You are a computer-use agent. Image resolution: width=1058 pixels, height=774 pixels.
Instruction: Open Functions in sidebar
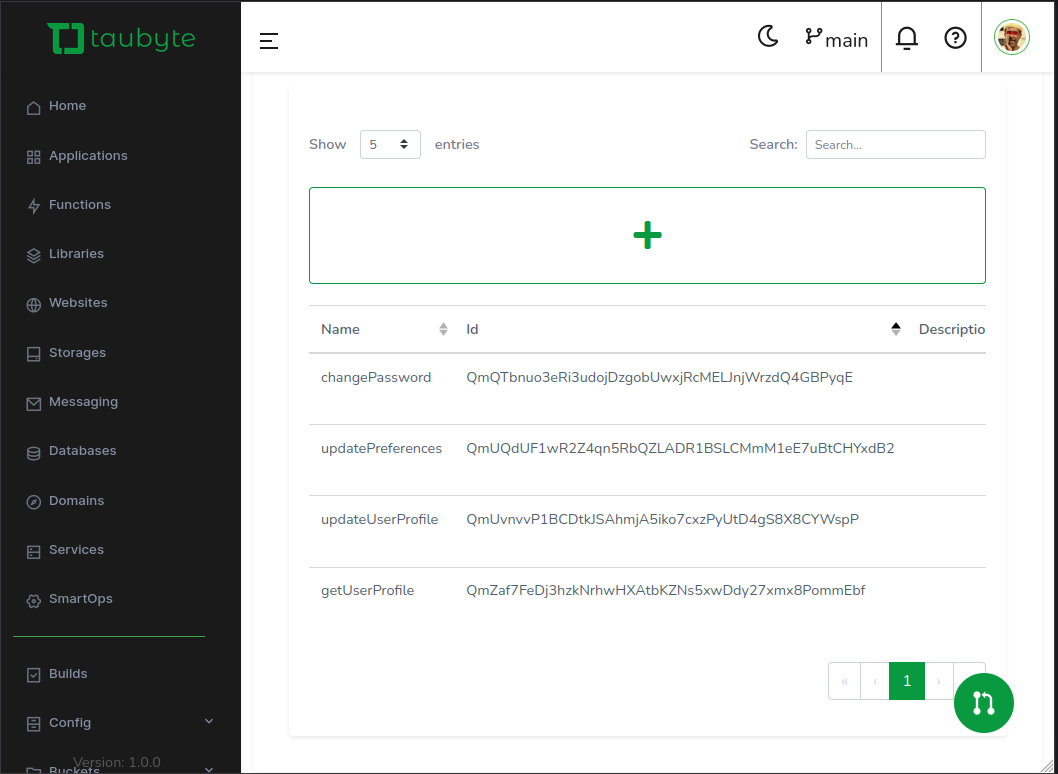click(69, 205)
